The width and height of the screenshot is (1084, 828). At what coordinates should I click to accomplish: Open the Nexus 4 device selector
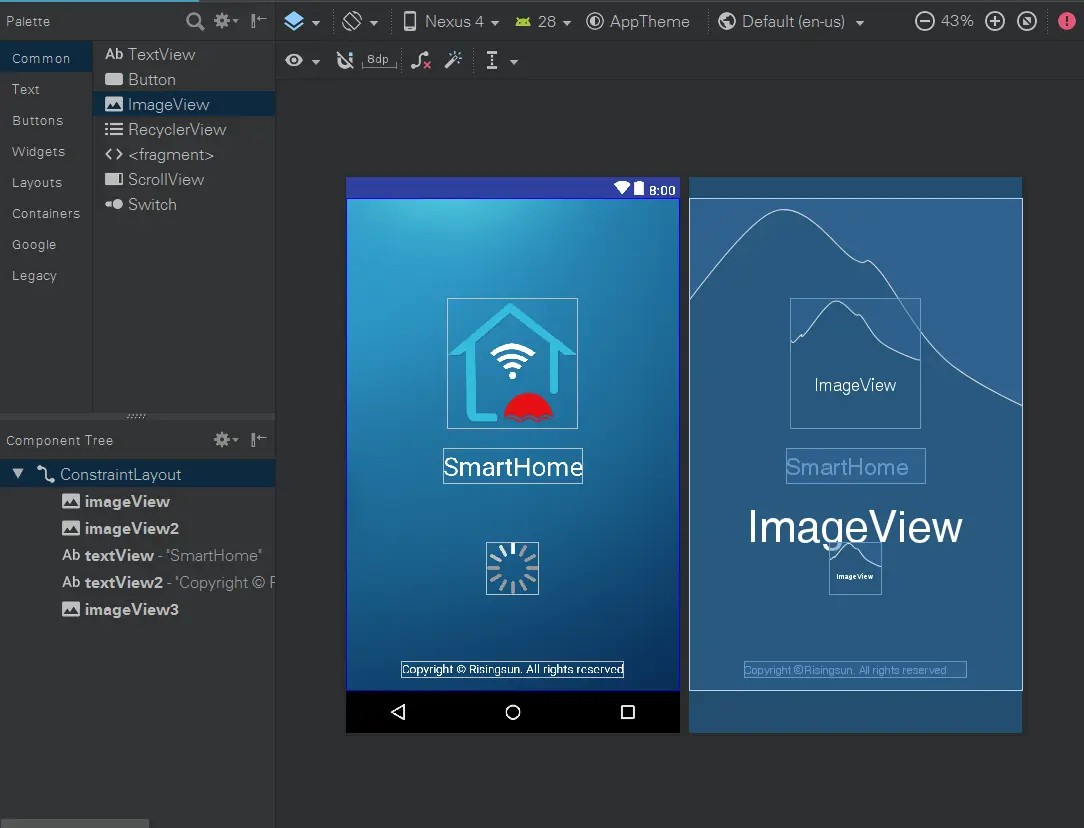(x=451, y=21)
